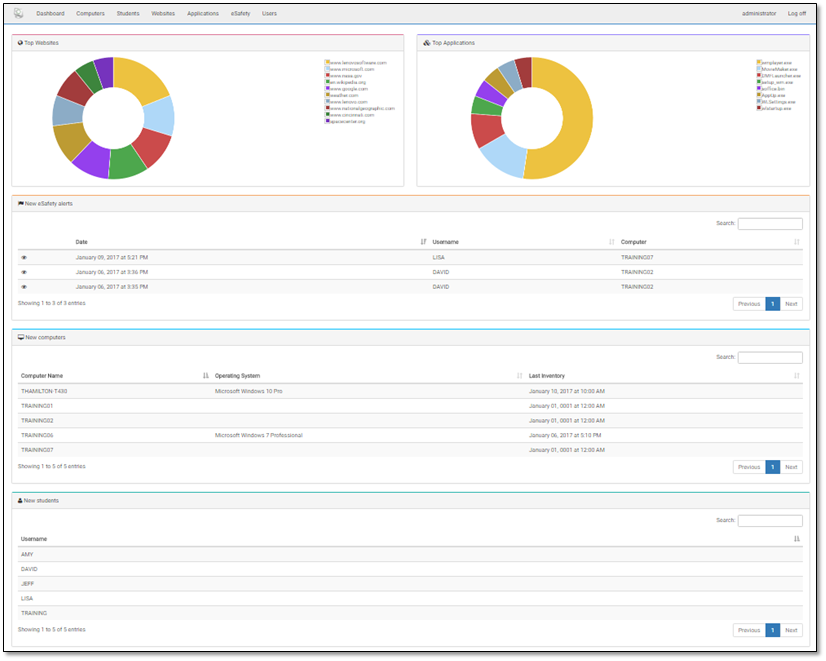Sort eSafety alerts by Date column icon
This screenshot has height=661, width=826.
pos(424,242)
